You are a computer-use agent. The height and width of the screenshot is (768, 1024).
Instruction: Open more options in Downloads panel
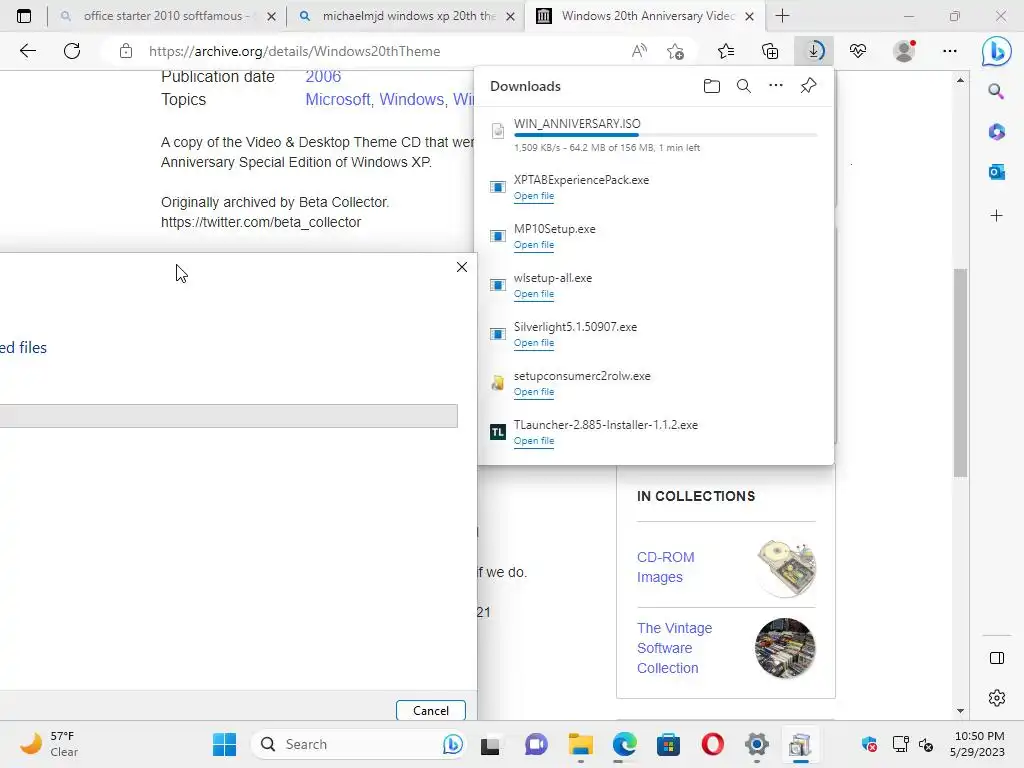tap(776, 86)
